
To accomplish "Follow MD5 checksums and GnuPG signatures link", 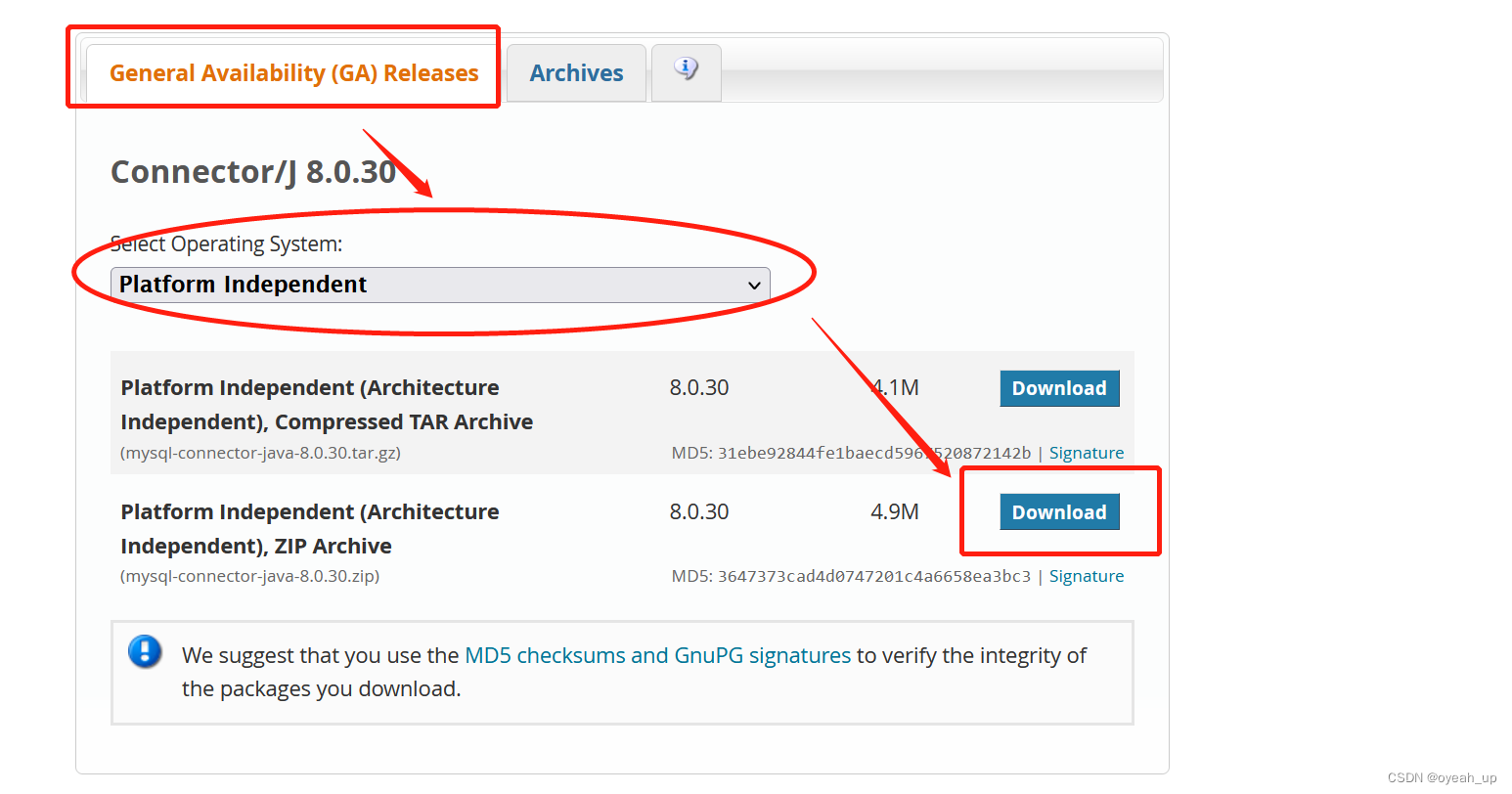I will tap(657, 655).
